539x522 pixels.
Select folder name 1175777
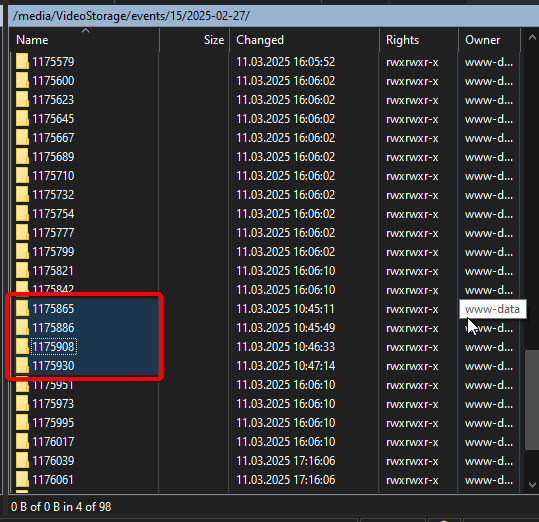(x=53, y=233)
